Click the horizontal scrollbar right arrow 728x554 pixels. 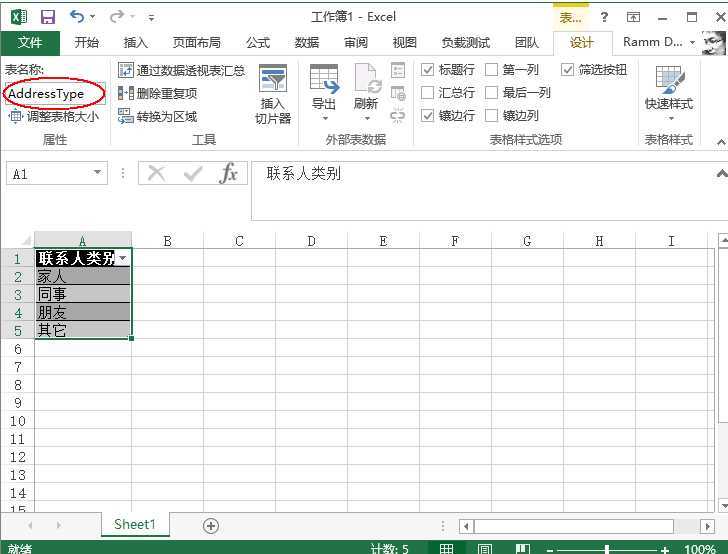tap(707, 527)
